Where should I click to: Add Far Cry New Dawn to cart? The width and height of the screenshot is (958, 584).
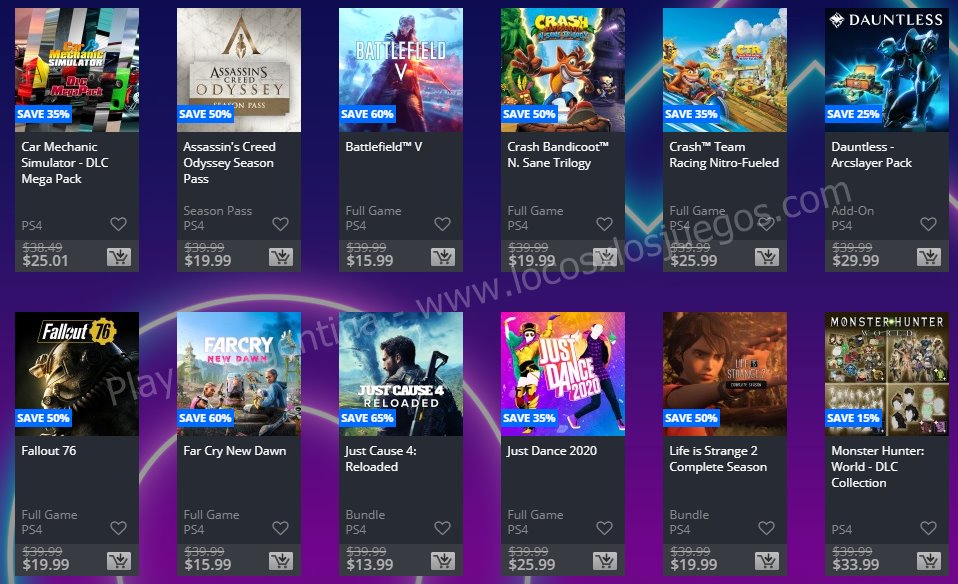(280, 561)
